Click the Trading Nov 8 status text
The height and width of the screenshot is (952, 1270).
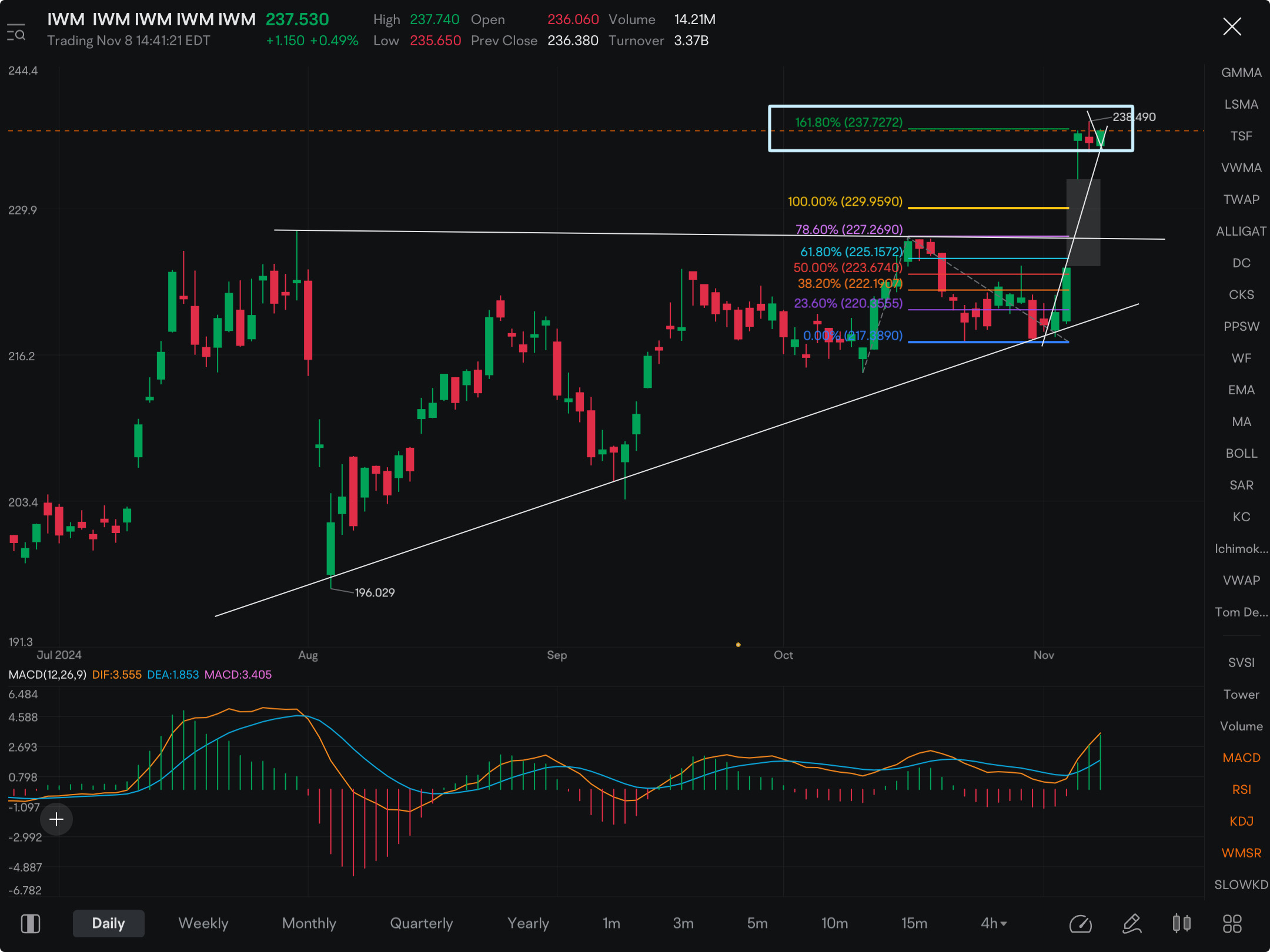pyautogui.click(x=128, y=41)
